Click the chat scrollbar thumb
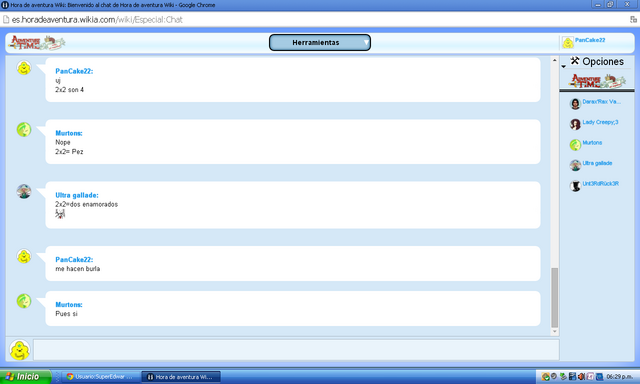 (554, 297)
